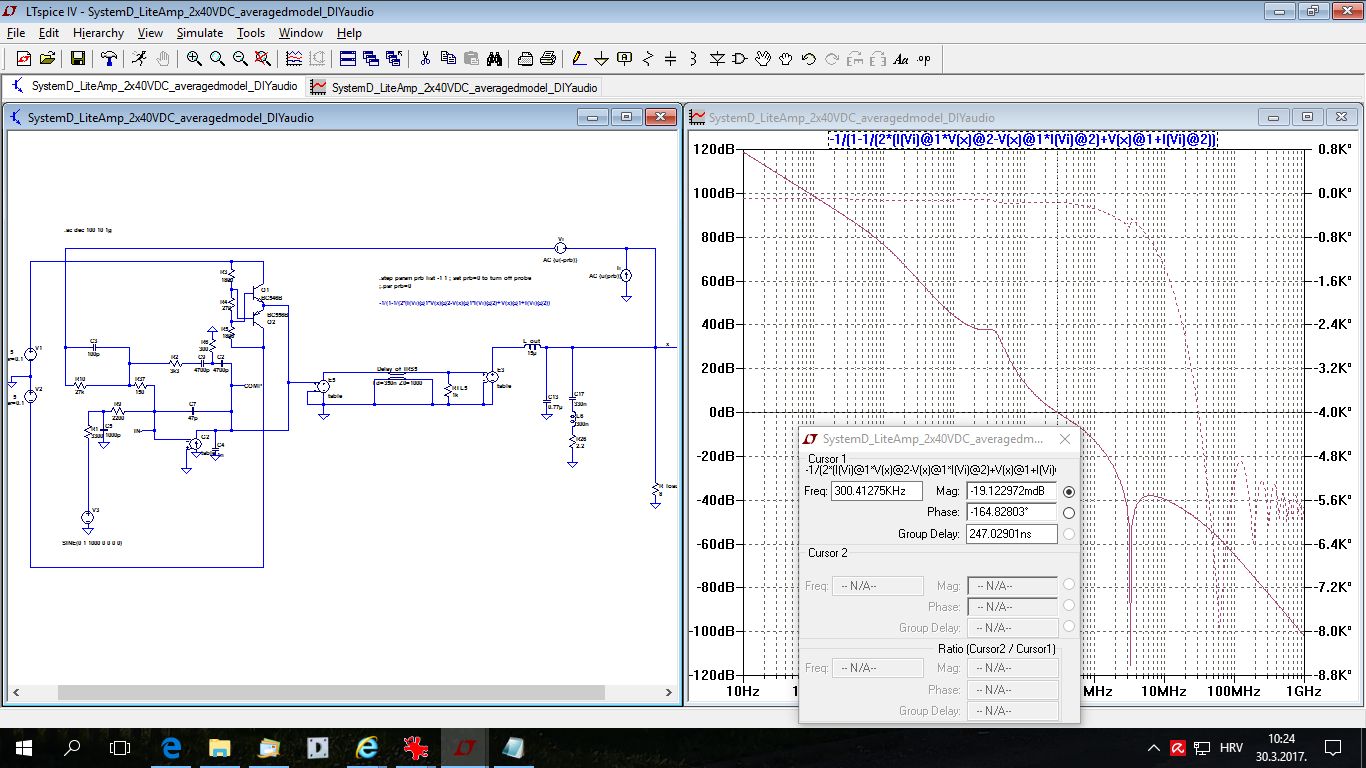Switch to the waveform plot document tab
The width and height of the screenshot is (1366, 768).
pyautogui.click(x=454, y=87)
